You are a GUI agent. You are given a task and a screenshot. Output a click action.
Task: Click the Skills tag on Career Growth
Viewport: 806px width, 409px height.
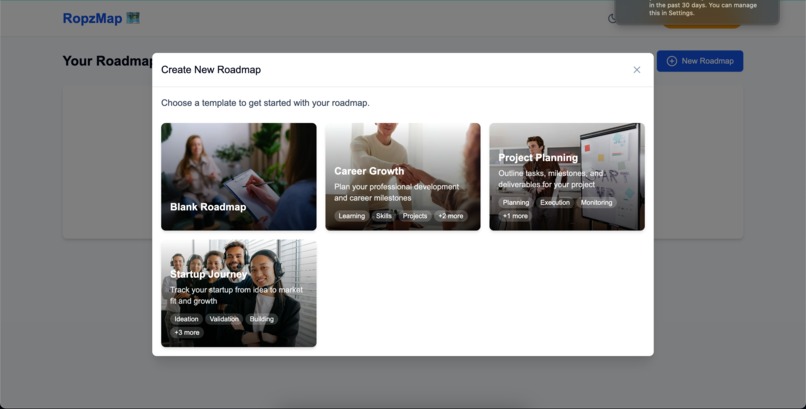[x=383, y=216]
